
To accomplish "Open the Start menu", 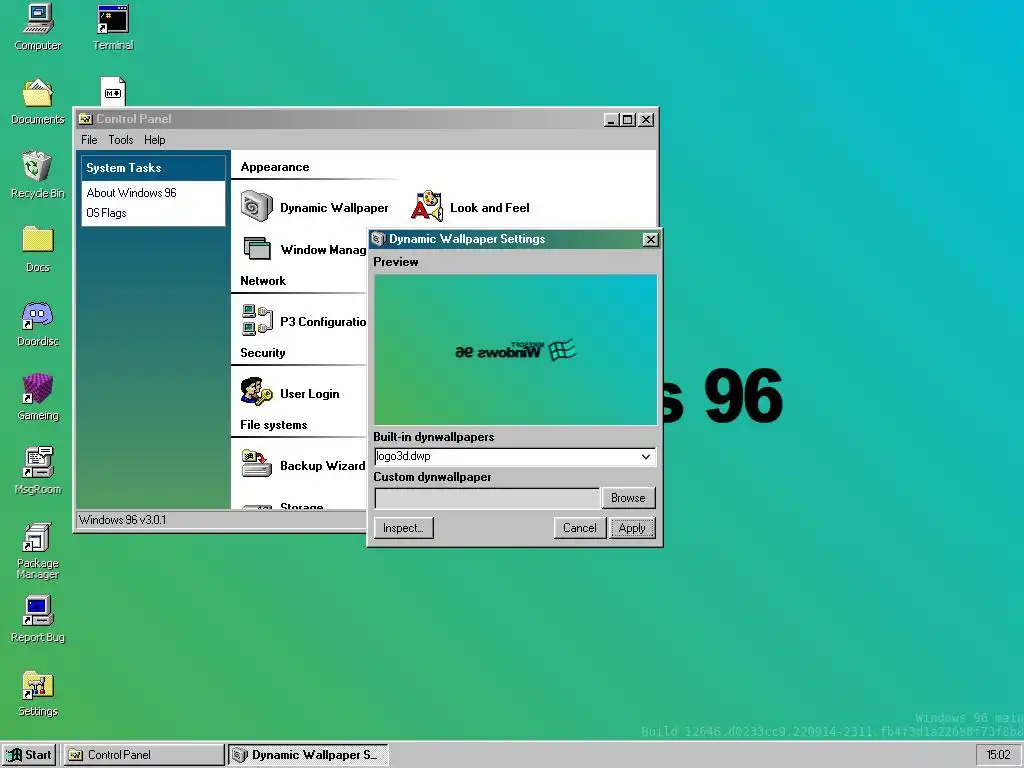I will [x=29, y=755].
